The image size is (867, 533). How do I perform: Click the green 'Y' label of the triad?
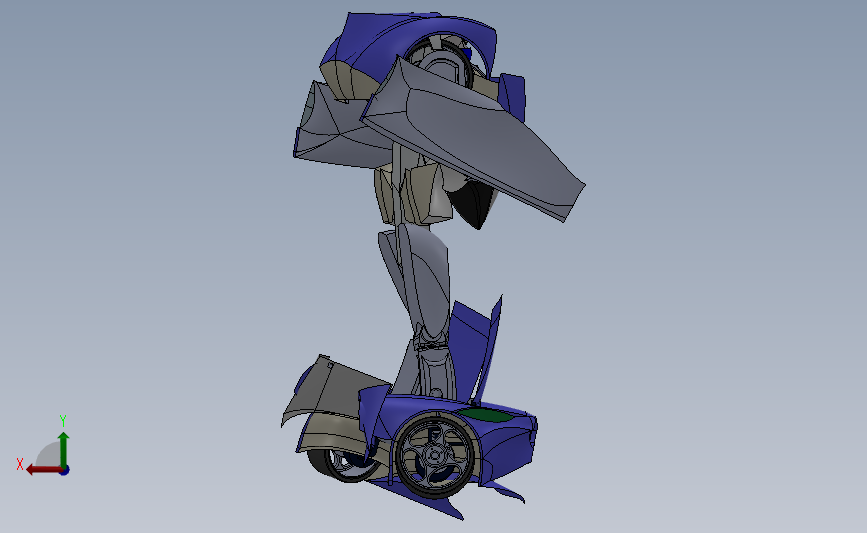63,421
